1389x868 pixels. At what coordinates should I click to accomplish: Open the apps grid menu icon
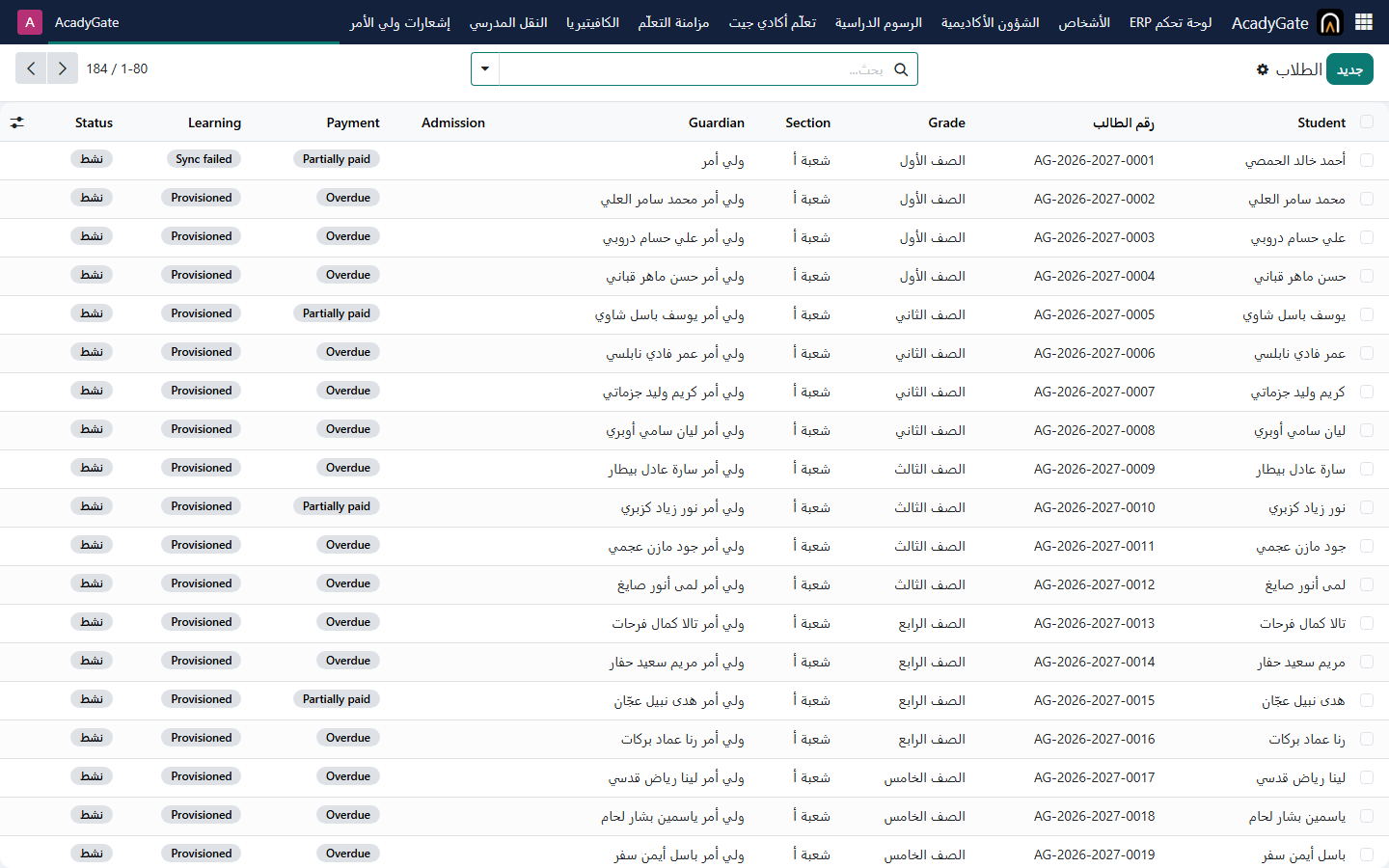[x=1364, y=22]
